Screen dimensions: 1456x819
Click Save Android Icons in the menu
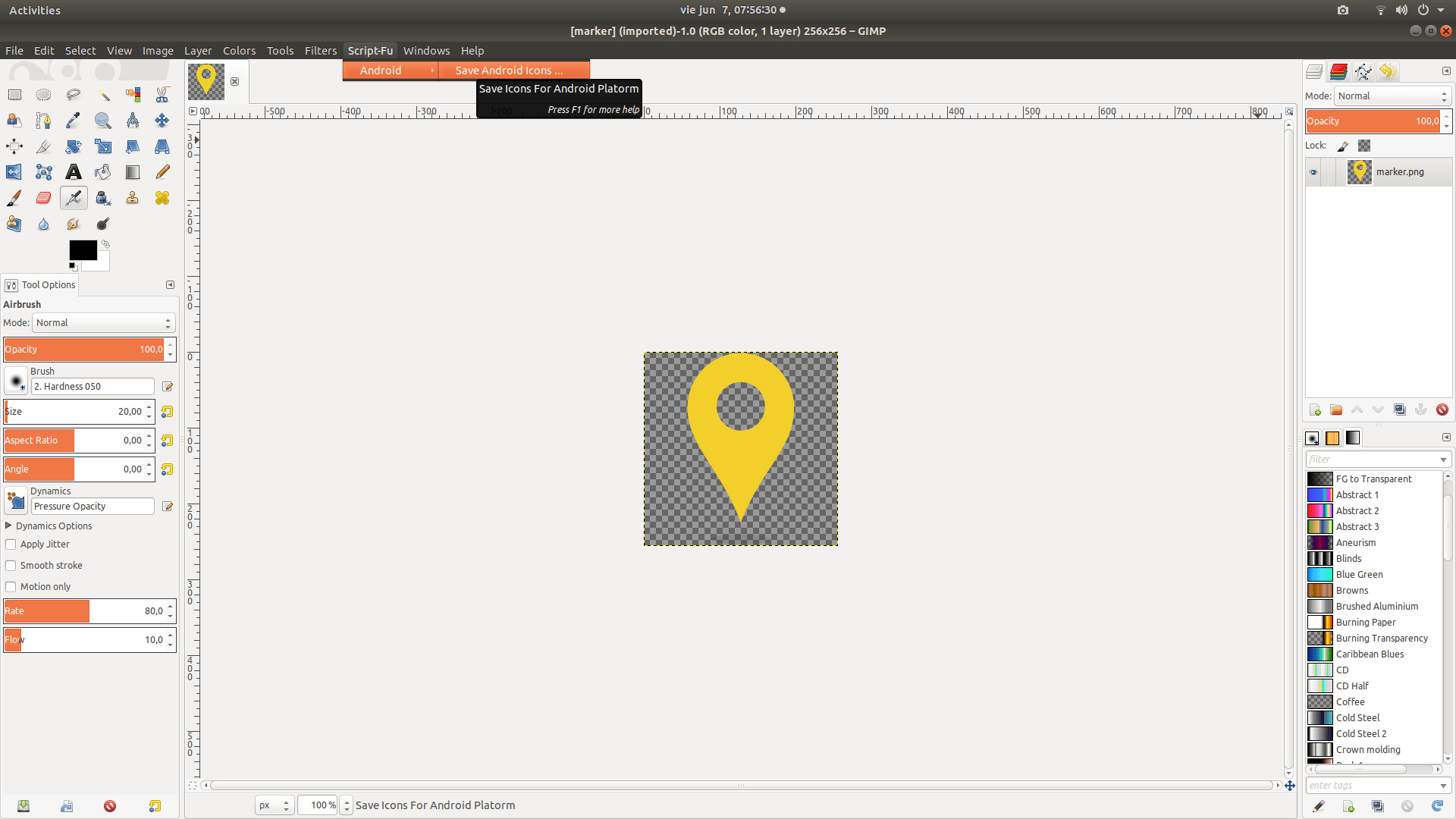507,70
